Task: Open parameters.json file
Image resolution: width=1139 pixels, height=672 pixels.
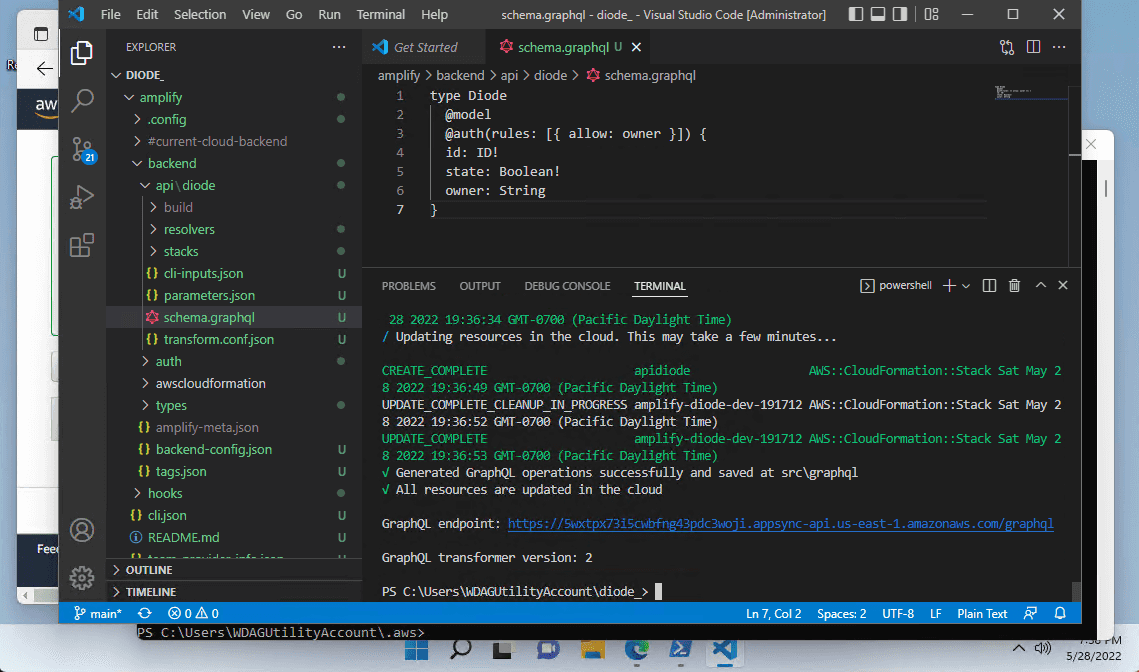Action: (234, 296)
